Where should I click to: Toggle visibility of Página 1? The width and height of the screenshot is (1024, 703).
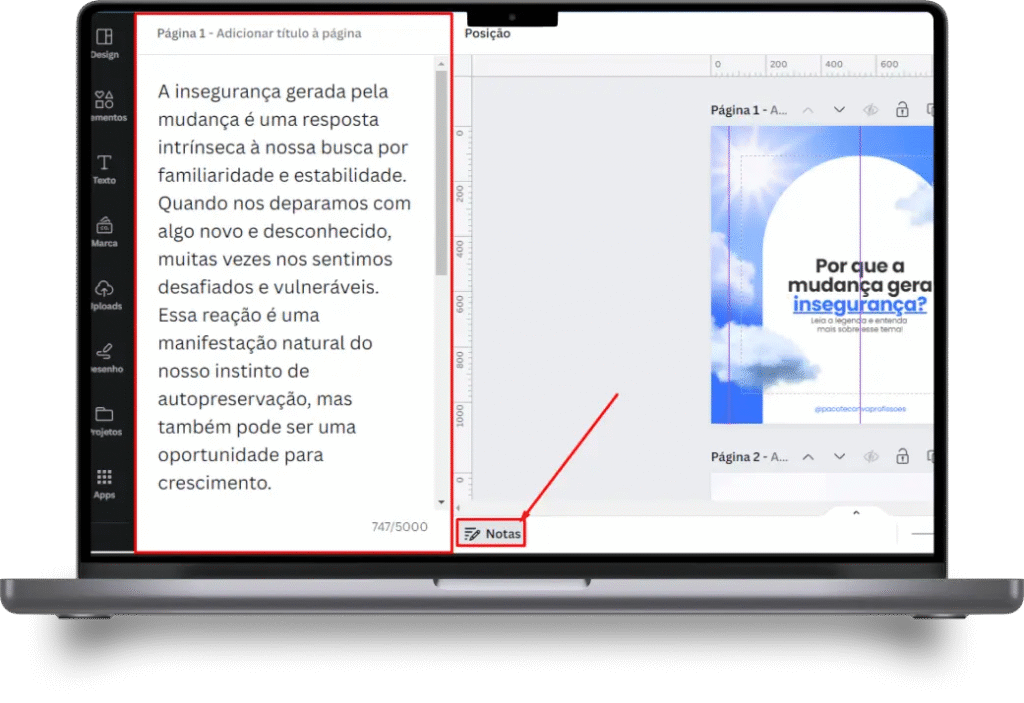(870, 110)
